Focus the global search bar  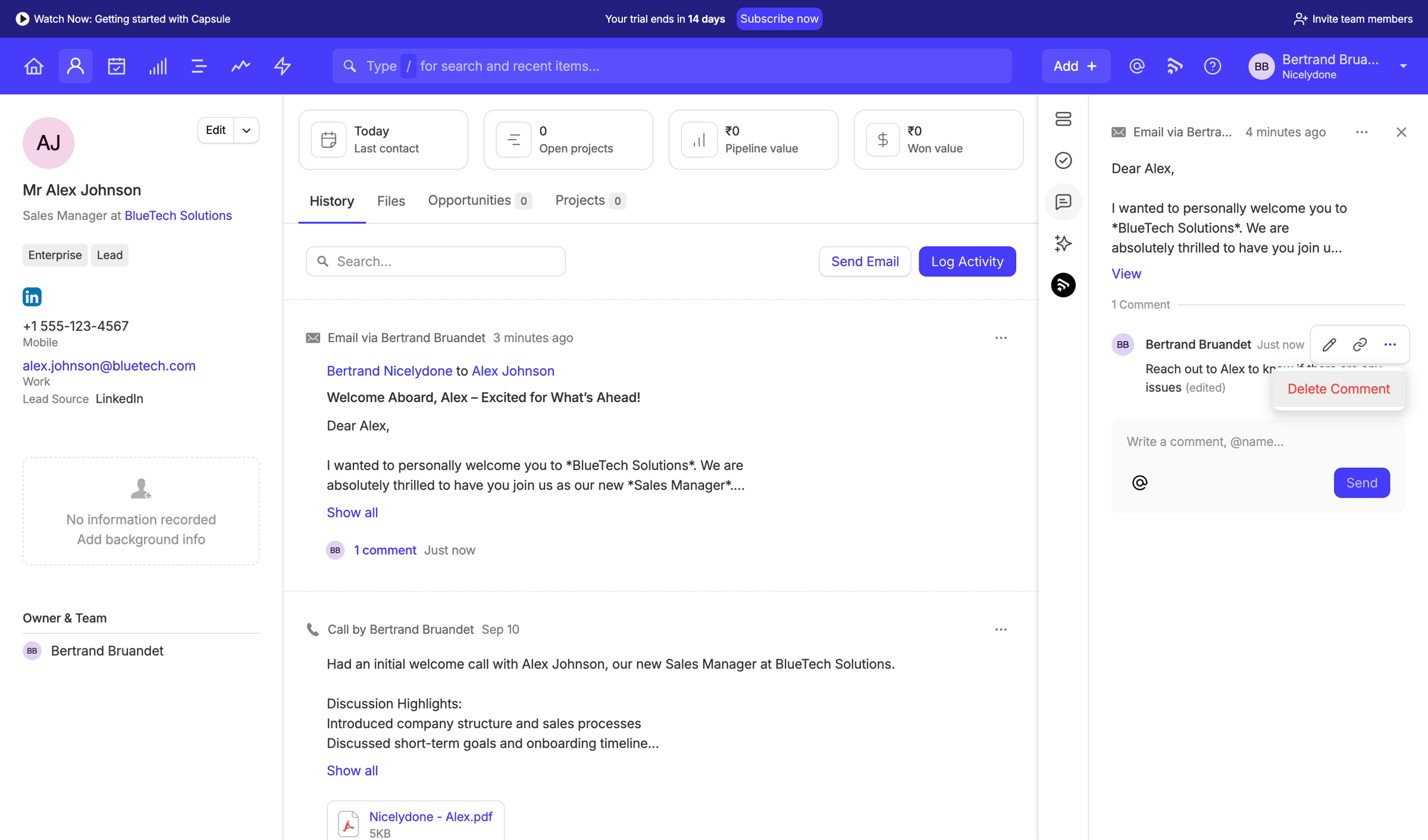[x=672, y=66]
